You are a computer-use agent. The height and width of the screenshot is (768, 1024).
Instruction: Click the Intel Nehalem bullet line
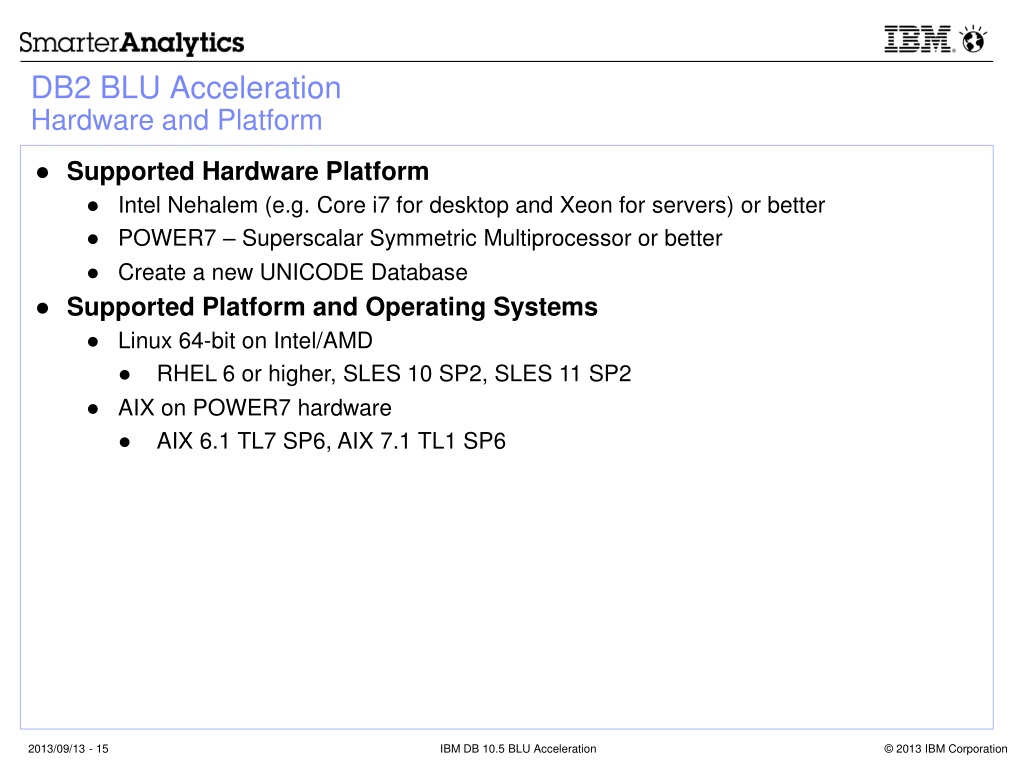tap(471, 205)
